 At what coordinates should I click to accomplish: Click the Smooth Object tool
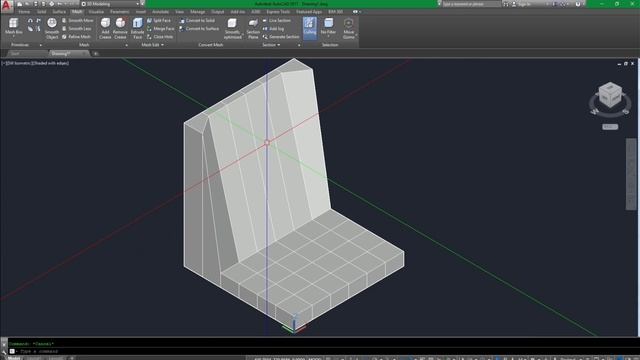[x=52, y=29]
